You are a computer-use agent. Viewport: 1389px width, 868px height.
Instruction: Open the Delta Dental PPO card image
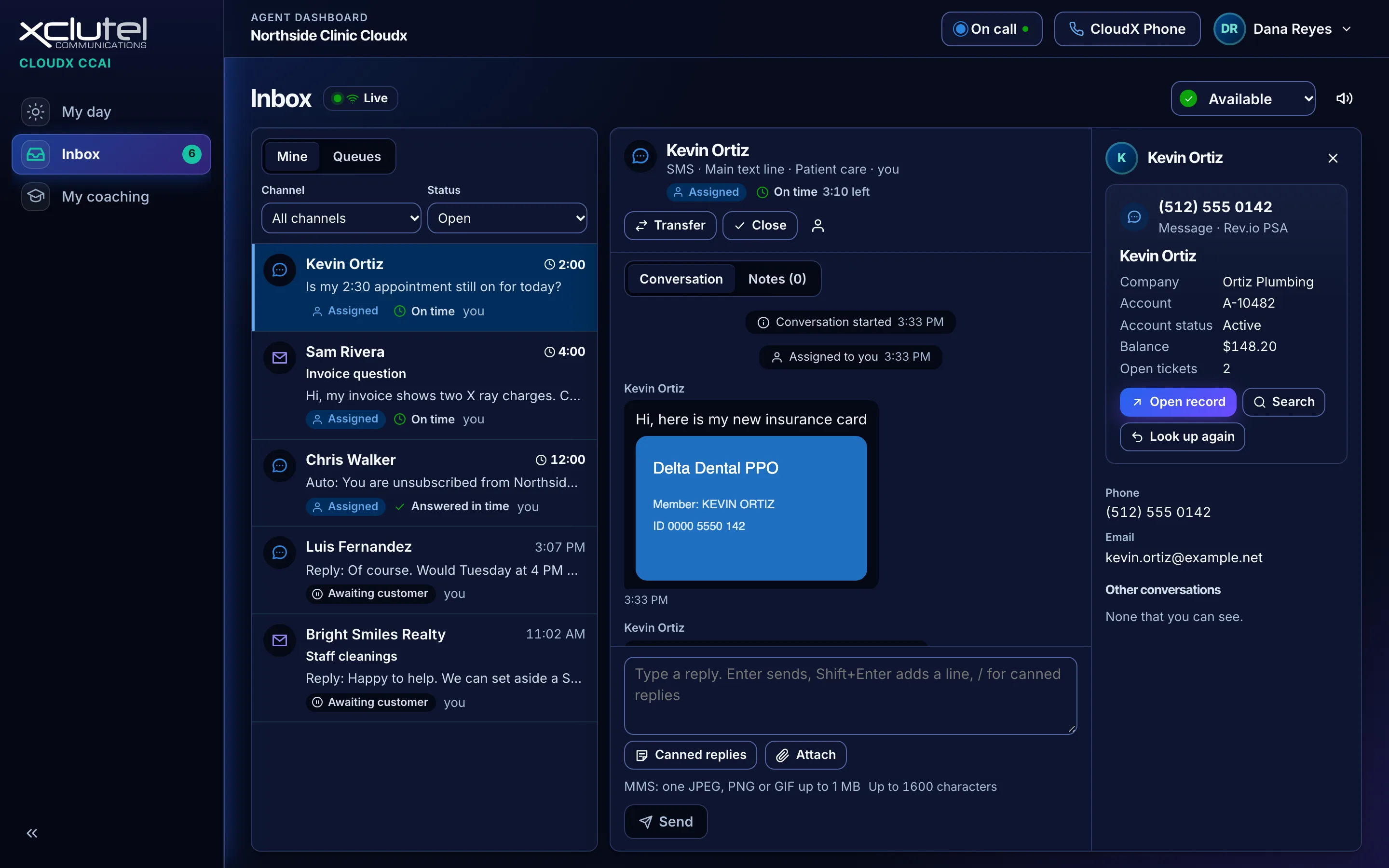(751, 508)
